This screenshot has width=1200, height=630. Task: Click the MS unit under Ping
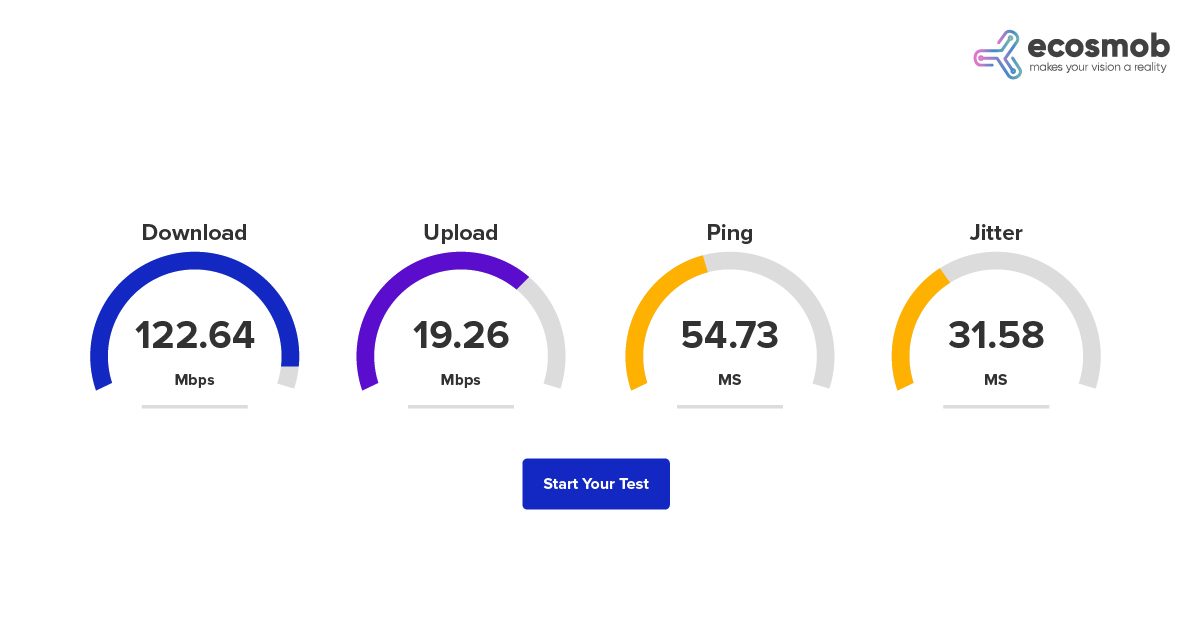tap(730, 380)
